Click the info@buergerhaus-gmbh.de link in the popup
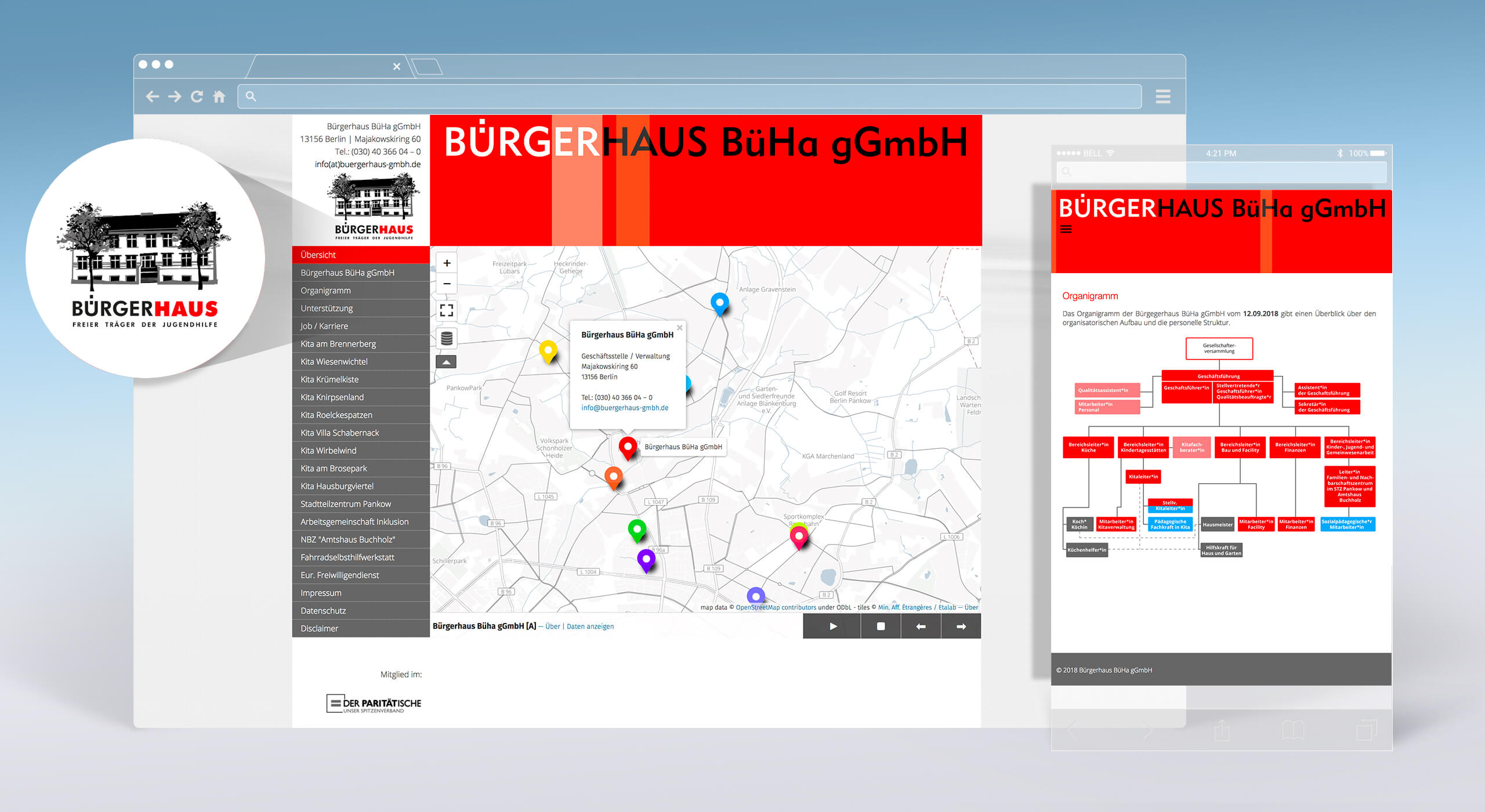1485x812 pixels. [x=625, y=408]
